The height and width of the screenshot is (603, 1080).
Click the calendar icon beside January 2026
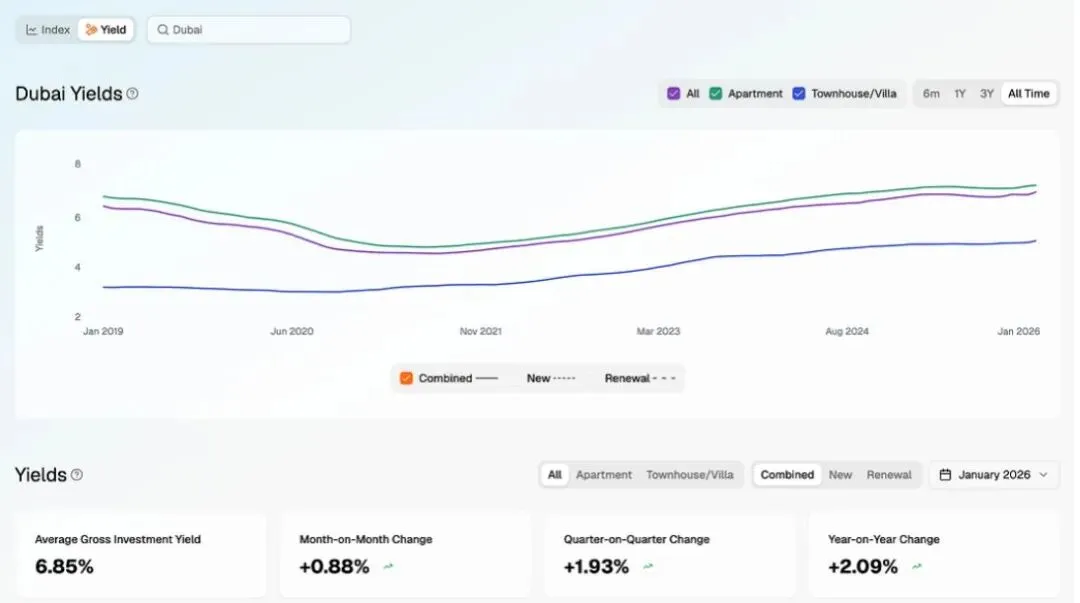(x=945, y=475)
